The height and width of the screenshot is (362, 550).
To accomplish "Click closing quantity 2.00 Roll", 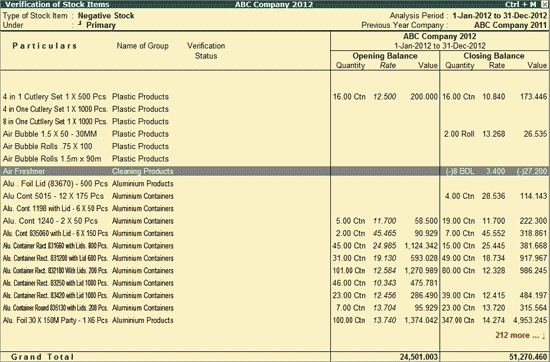I will click(459, 134).
